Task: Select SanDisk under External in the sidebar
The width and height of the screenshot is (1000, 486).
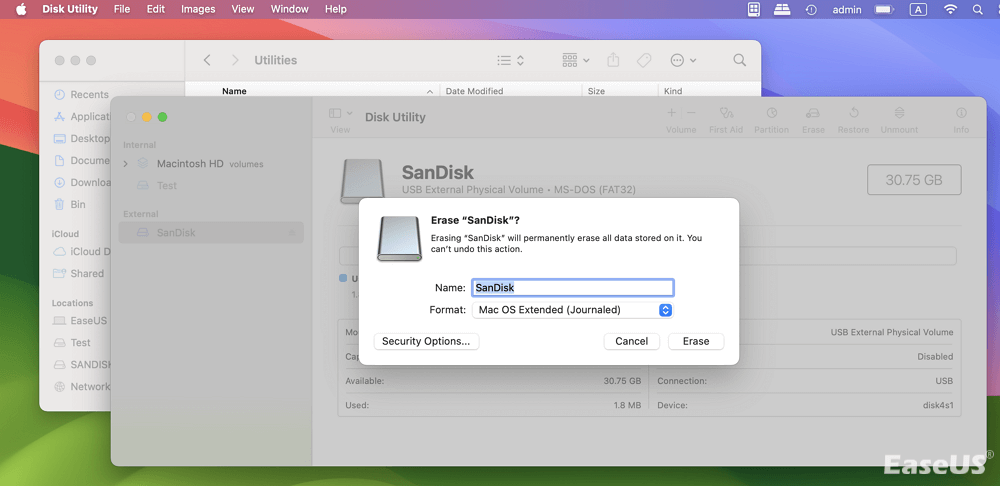Action: (211, 233)
